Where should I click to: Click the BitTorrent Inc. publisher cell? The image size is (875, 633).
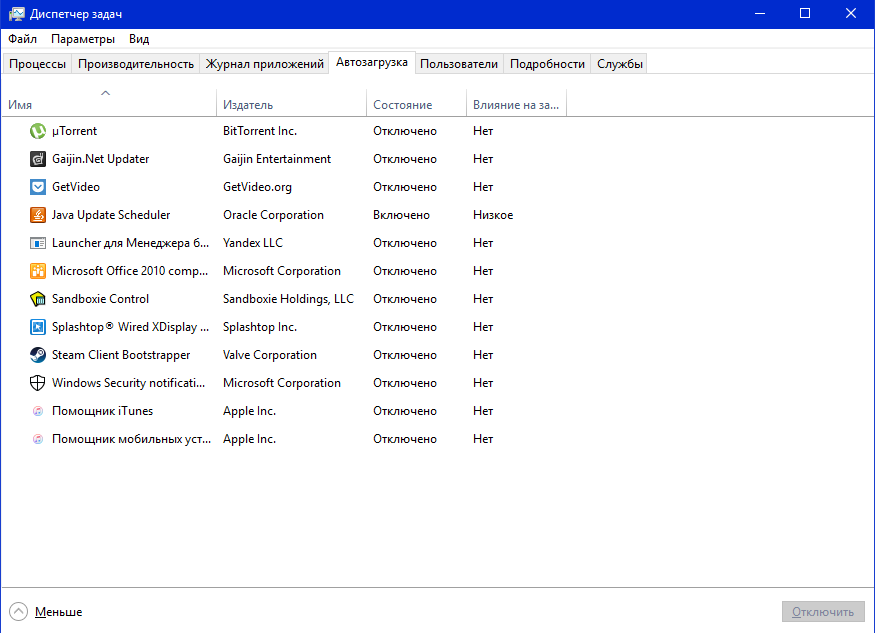coord(260,131)
